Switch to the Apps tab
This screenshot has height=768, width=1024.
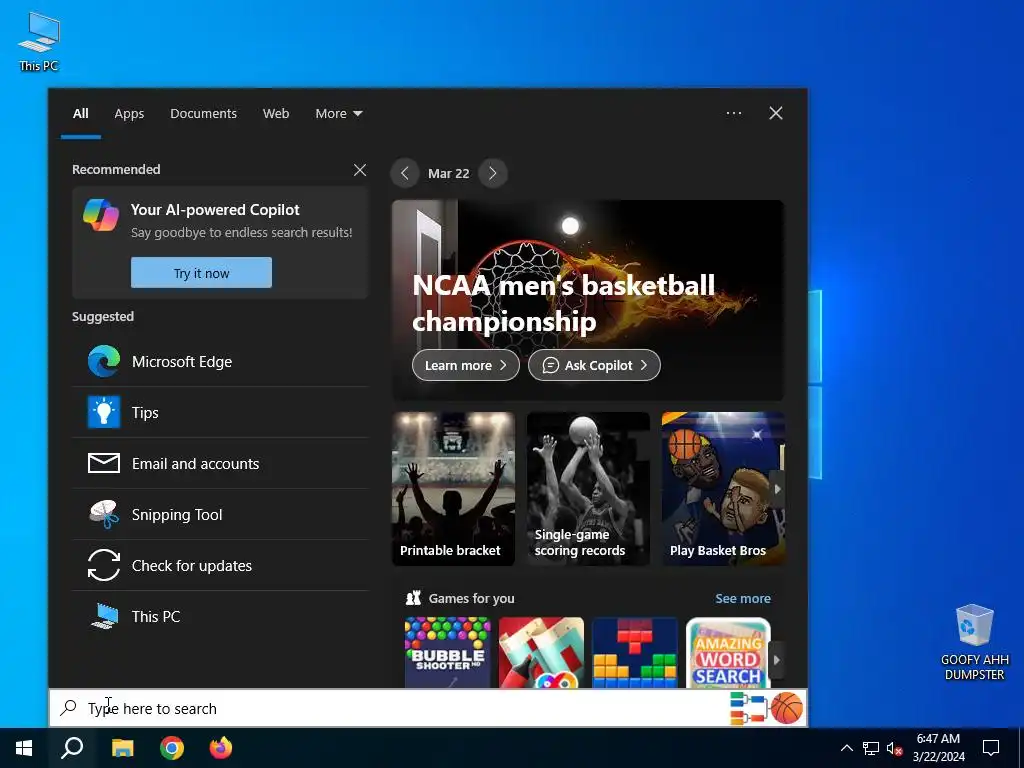coord(129,114)
